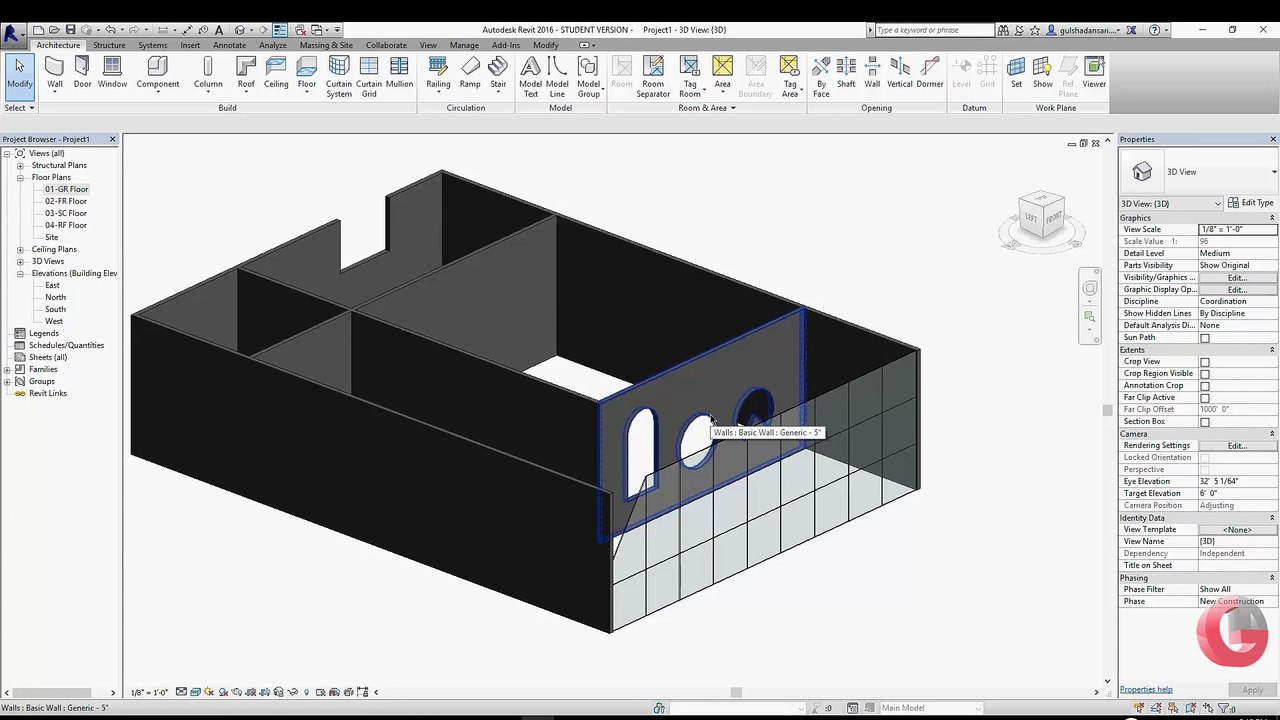Click the search keyword input field
This screenshot has width=1280, height=720.
(933, 30)
